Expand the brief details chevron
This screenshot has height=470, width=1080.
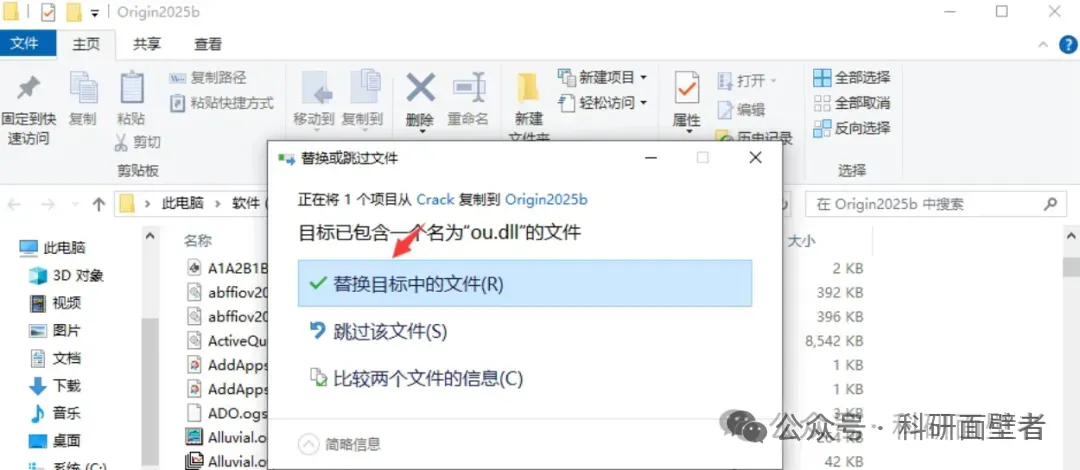coord(309,443)
